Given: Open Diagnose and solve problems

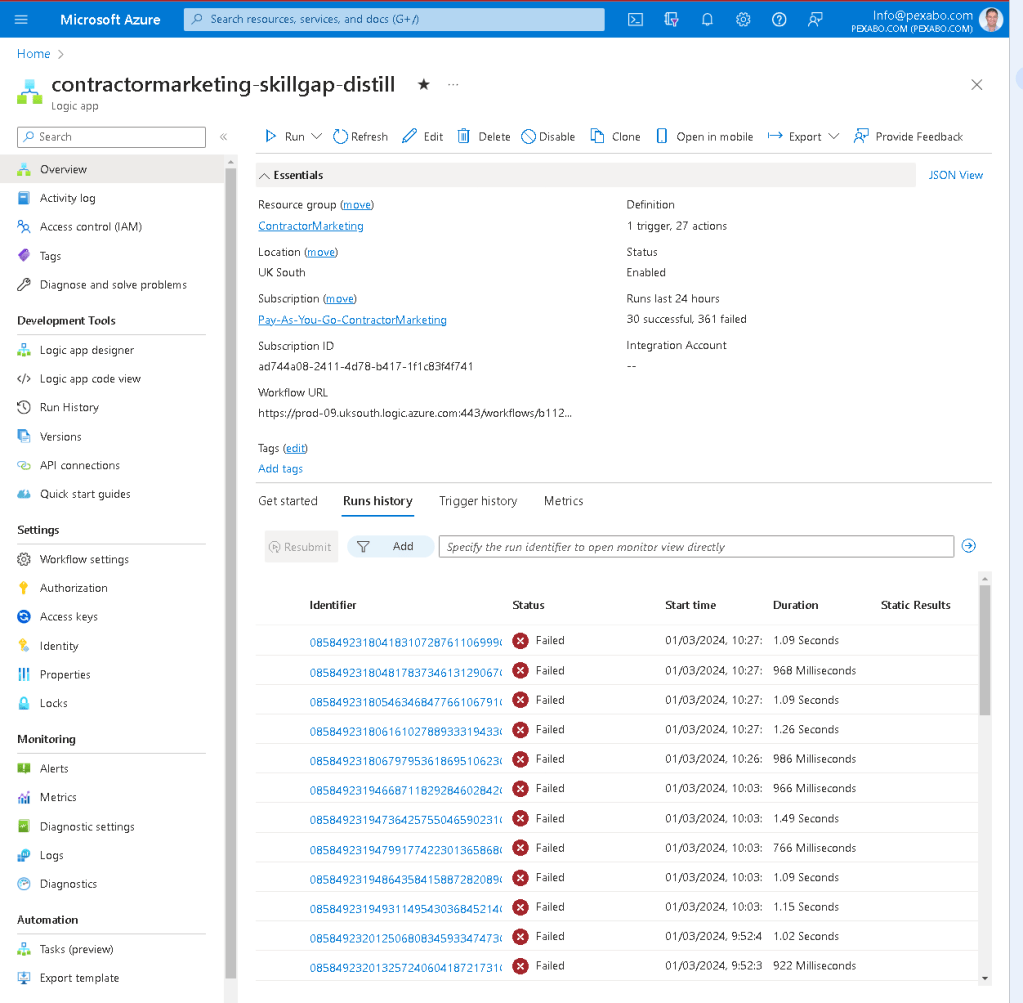Looking at the screenshot, I should (113, 285).
